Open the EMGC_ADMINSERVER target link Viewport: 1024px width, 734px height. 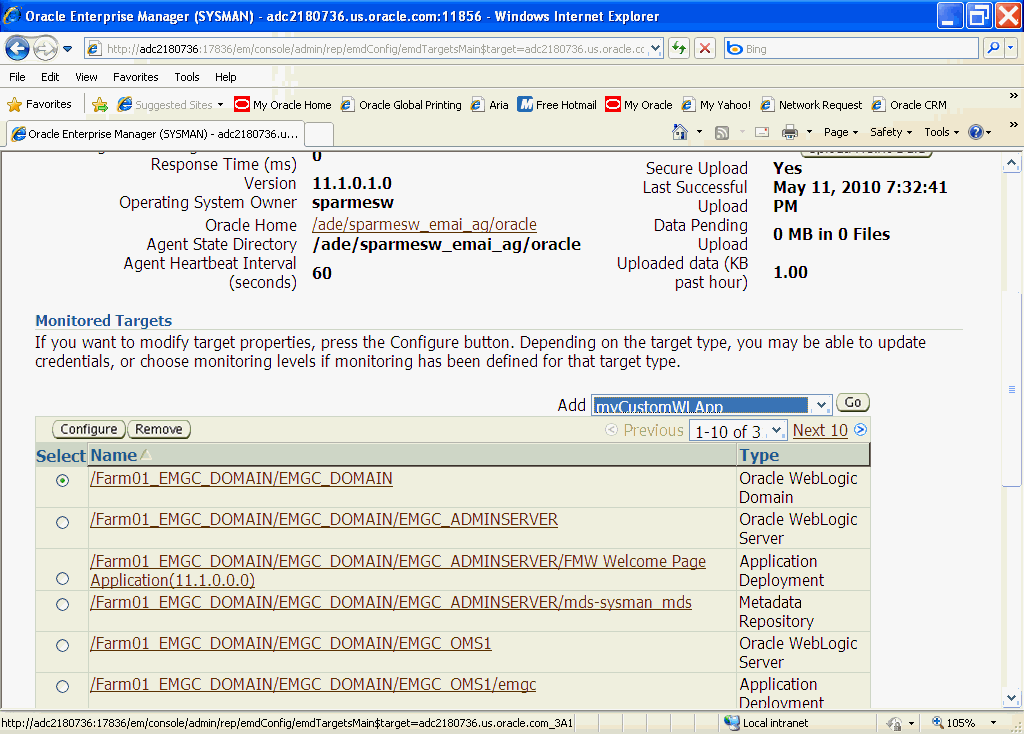pos(324,520)
